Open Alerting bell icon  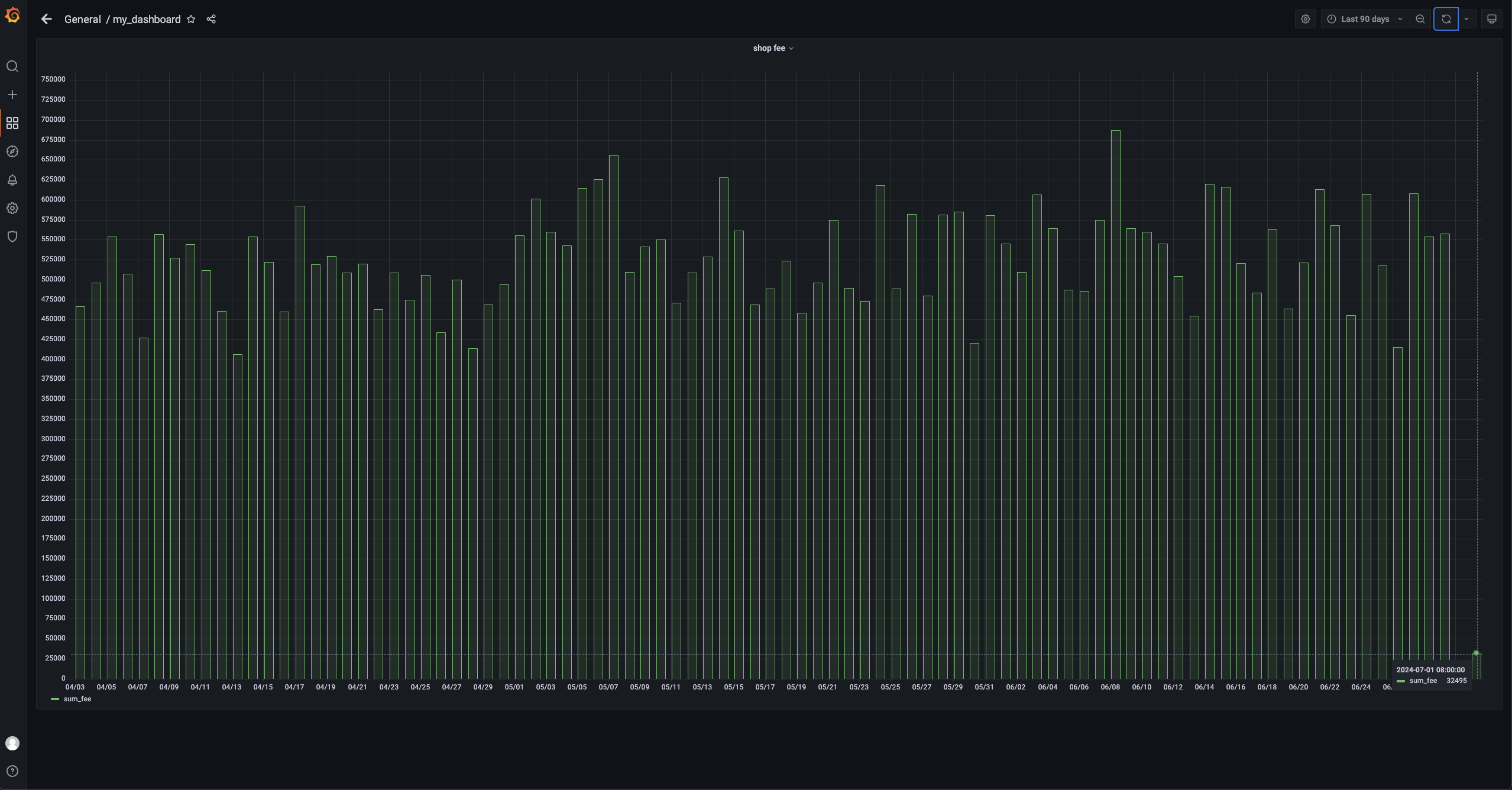tap(12, 180)
